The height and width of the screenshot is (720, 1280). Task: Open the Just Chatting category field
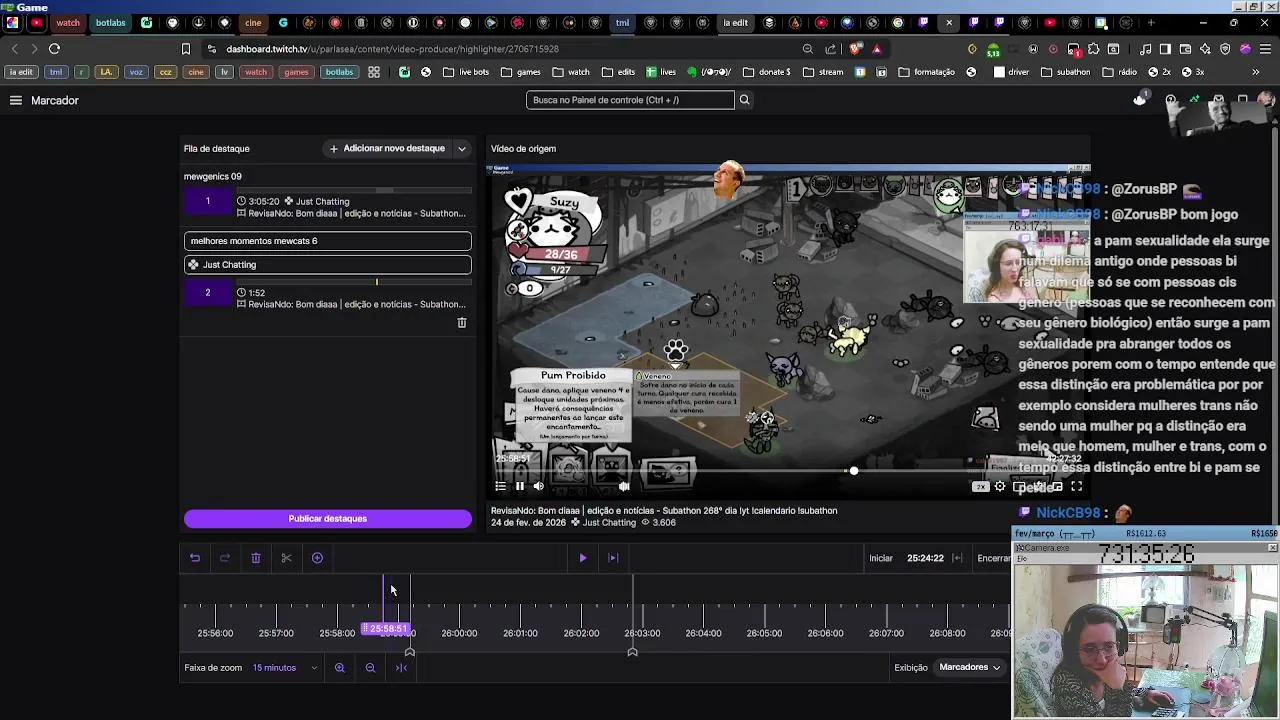coord(327,265)
